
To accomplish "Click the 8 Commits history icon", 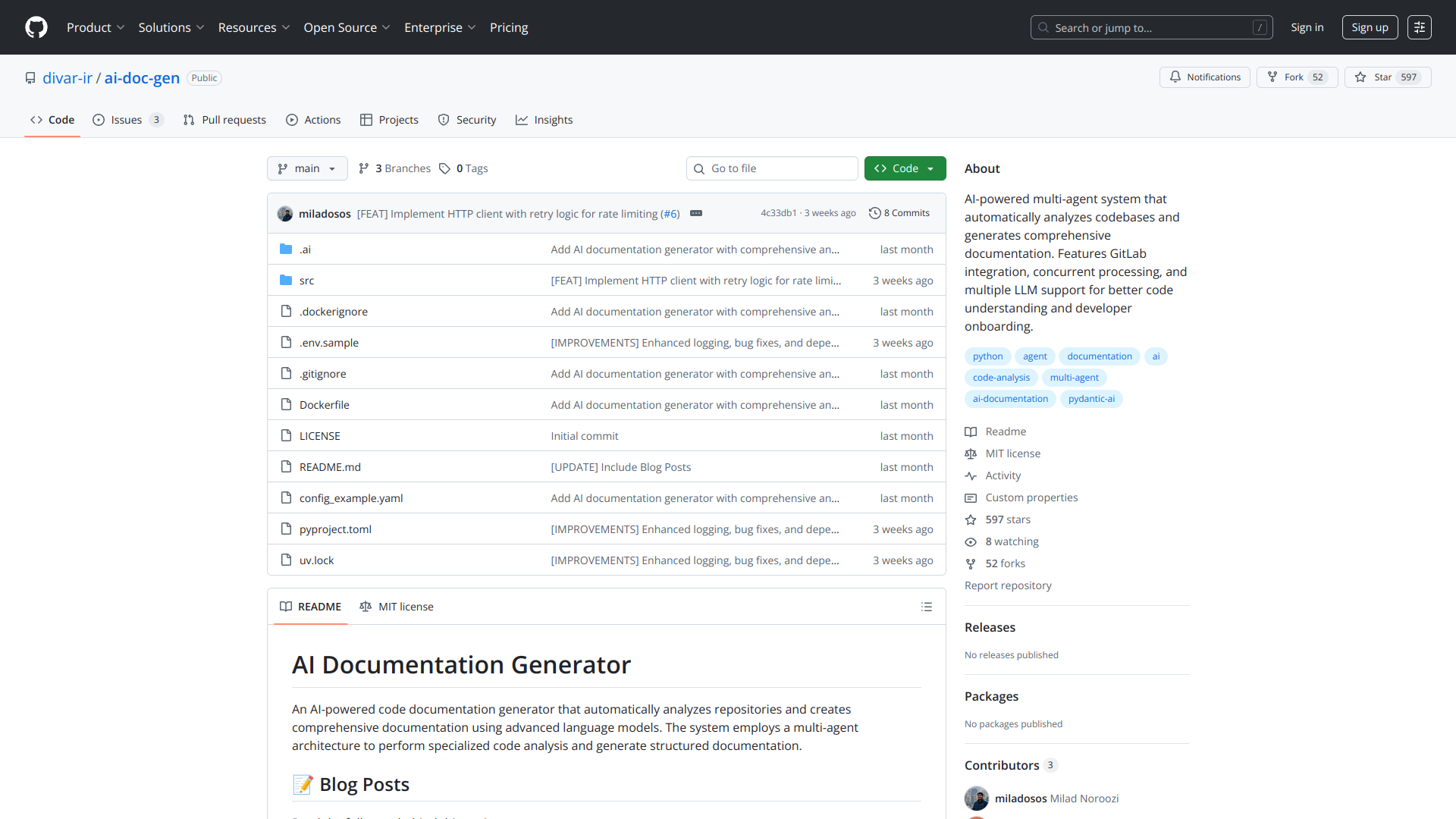I will click(899, 213).
